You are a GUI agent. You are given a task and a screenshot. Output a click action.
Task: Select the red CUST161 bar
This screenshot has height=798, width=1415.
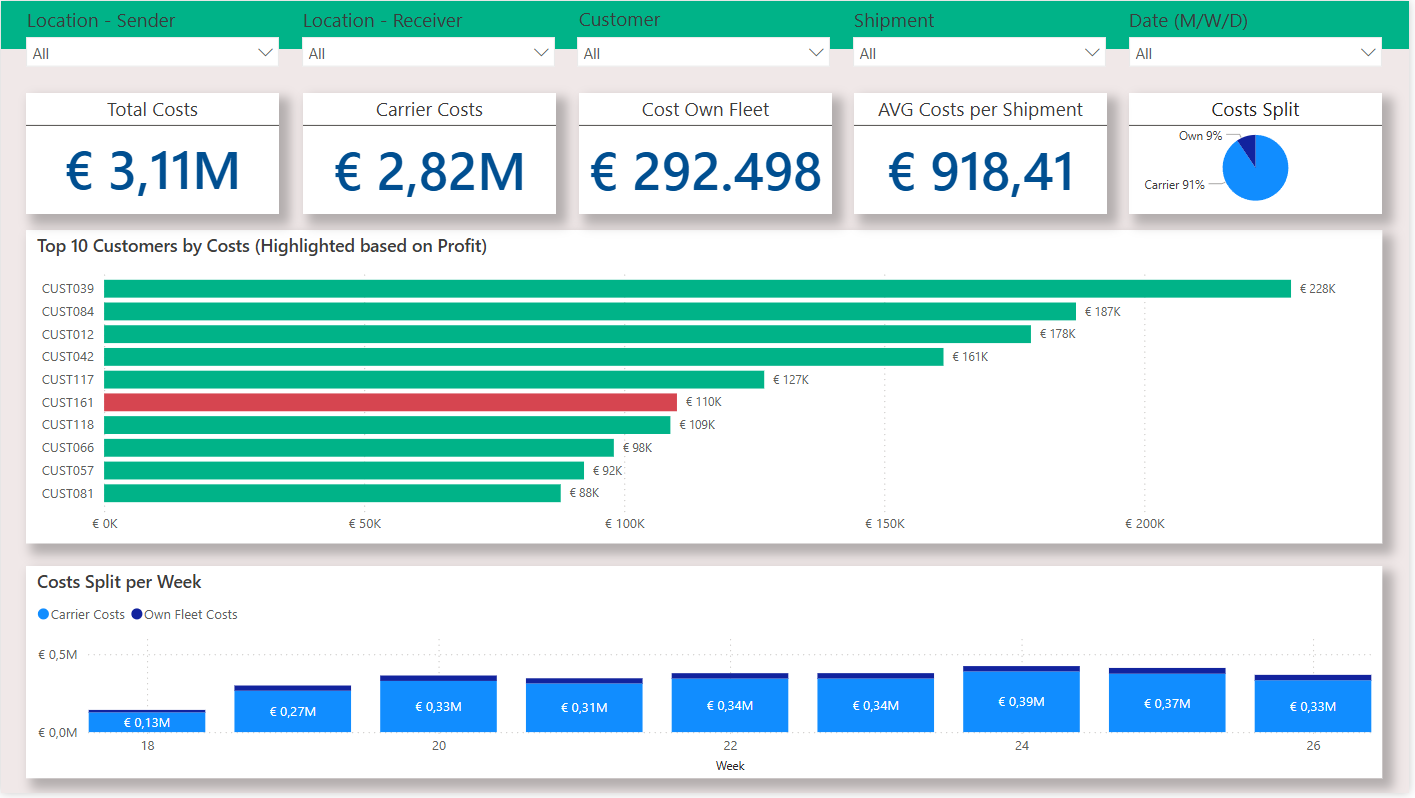(390, 402)
